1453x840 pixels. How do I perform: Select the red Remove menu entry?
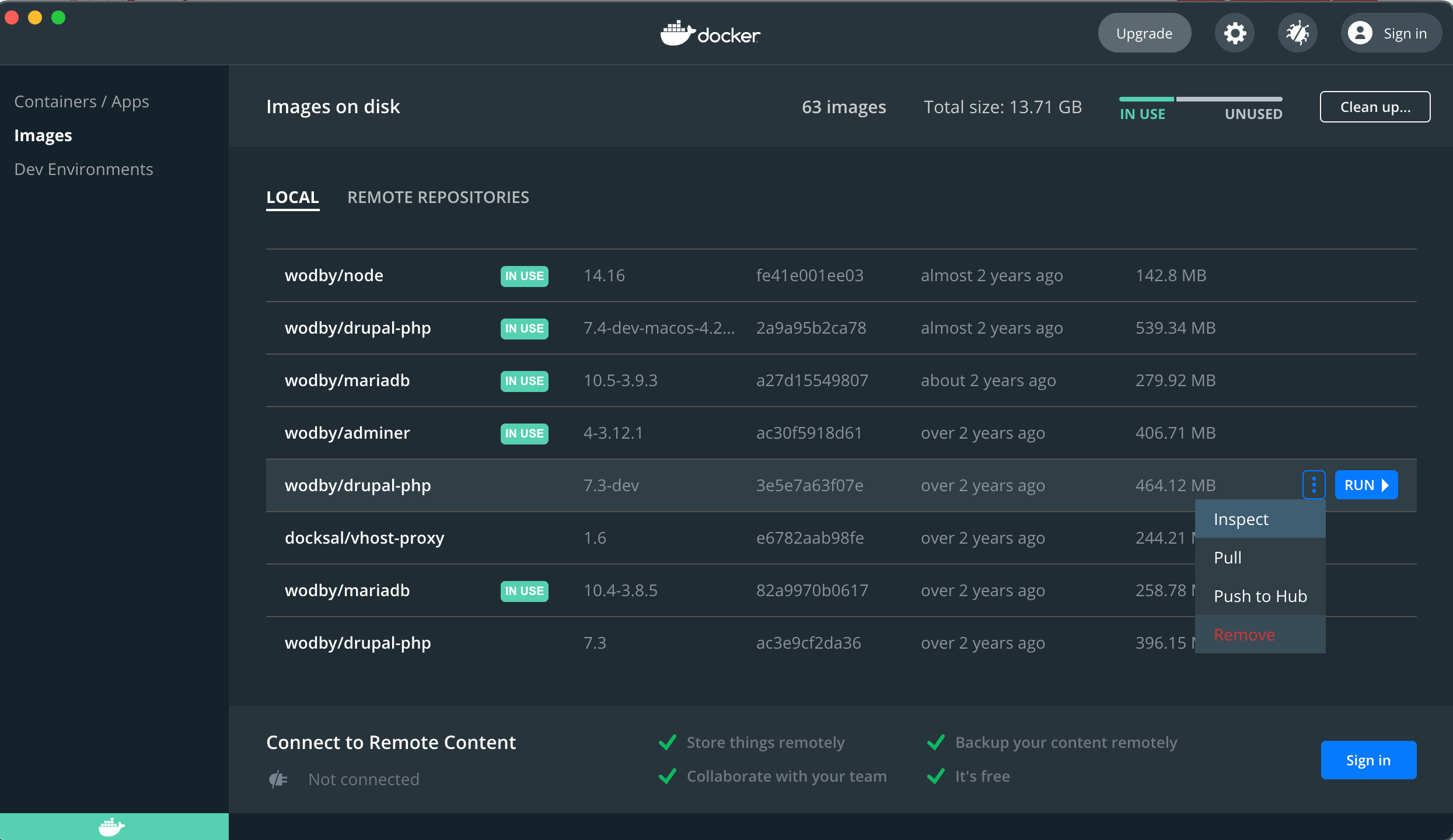click(x=1260, y=634)
